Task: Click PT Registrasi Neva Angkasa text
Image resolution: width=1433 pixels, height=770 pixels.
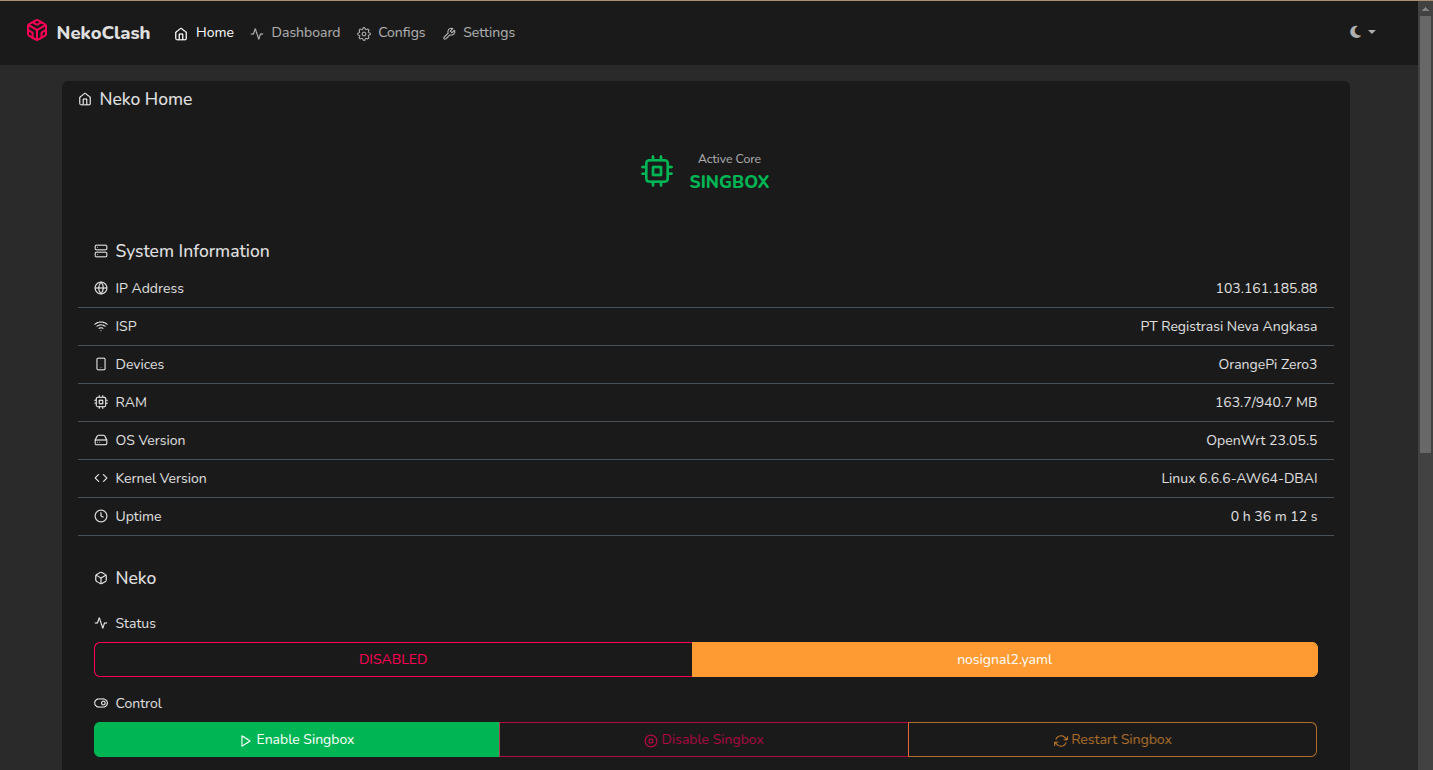Action: click(1229, 326)
